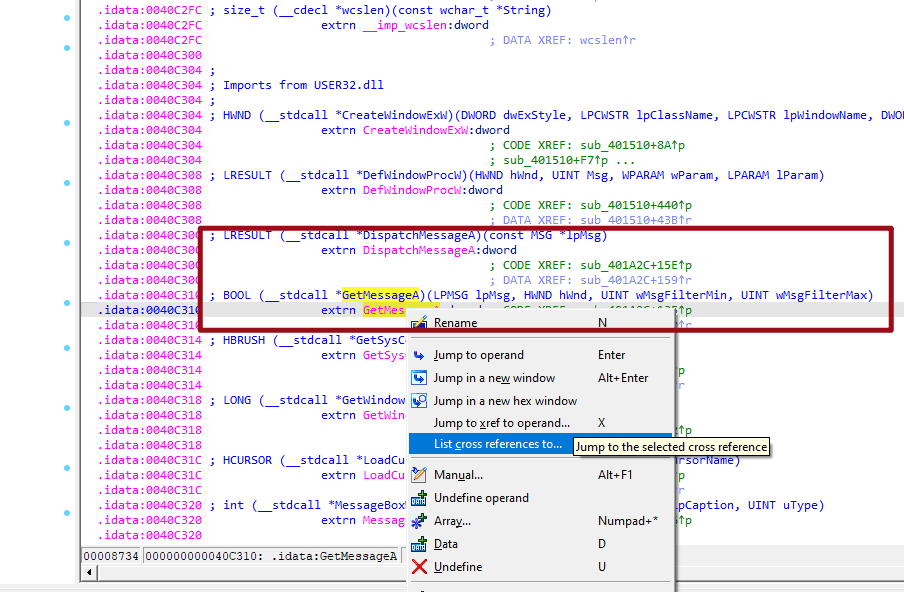This screenshot has width=904, height=592.
Task: Click cross reference sub_401510+440↑p
Action: pos(636,205)
